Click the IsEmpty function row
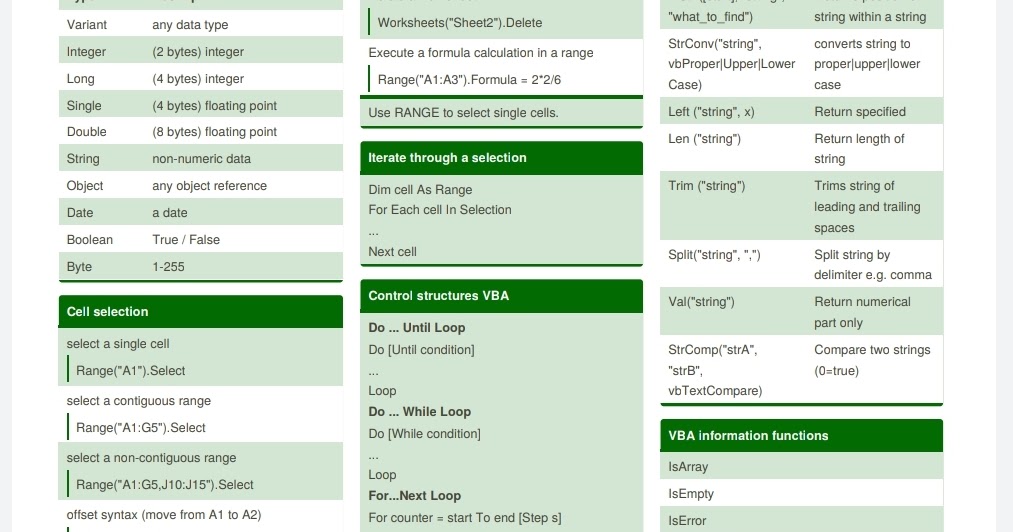Viewport: 1013px width, 532px height. click(x=801, y=494)
